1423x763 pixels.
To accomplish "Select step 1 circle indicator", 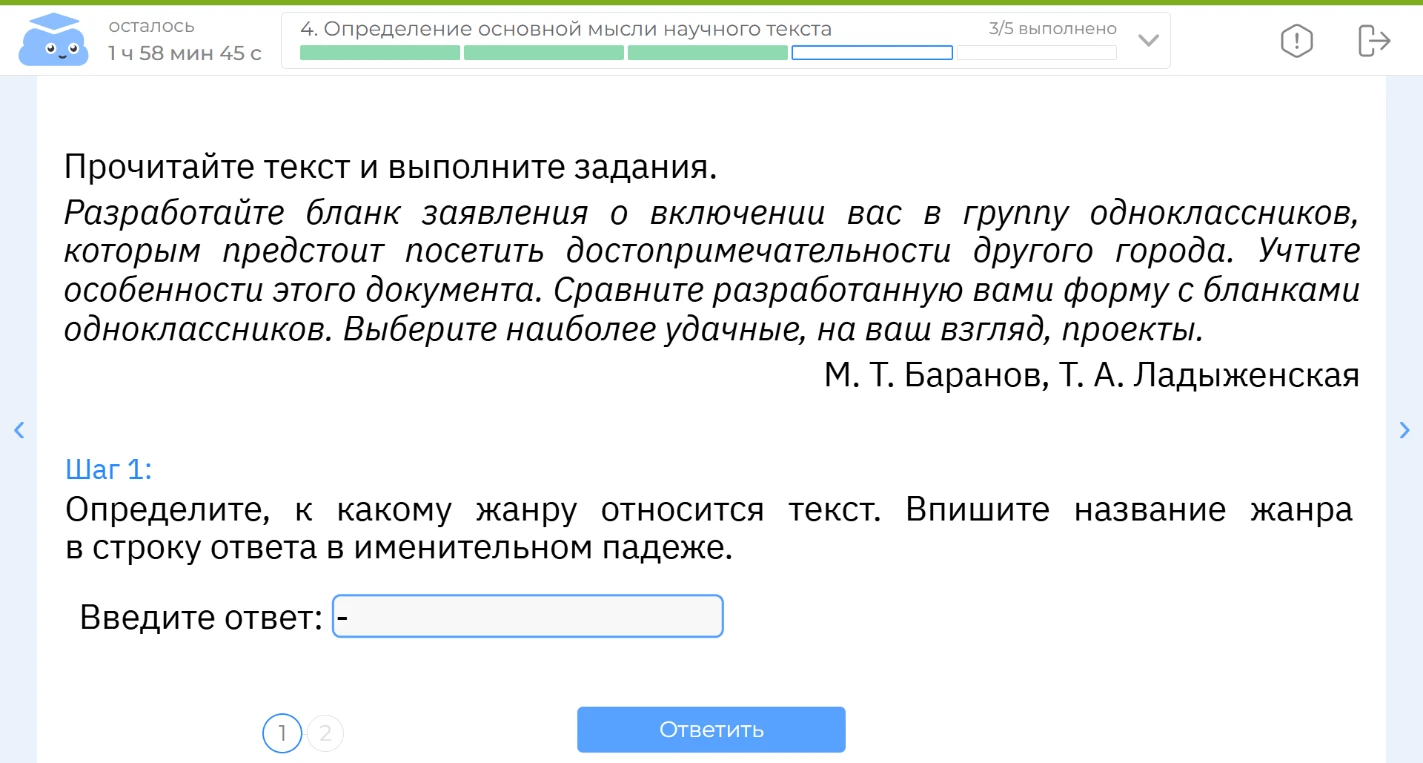I will click(282, 734).
